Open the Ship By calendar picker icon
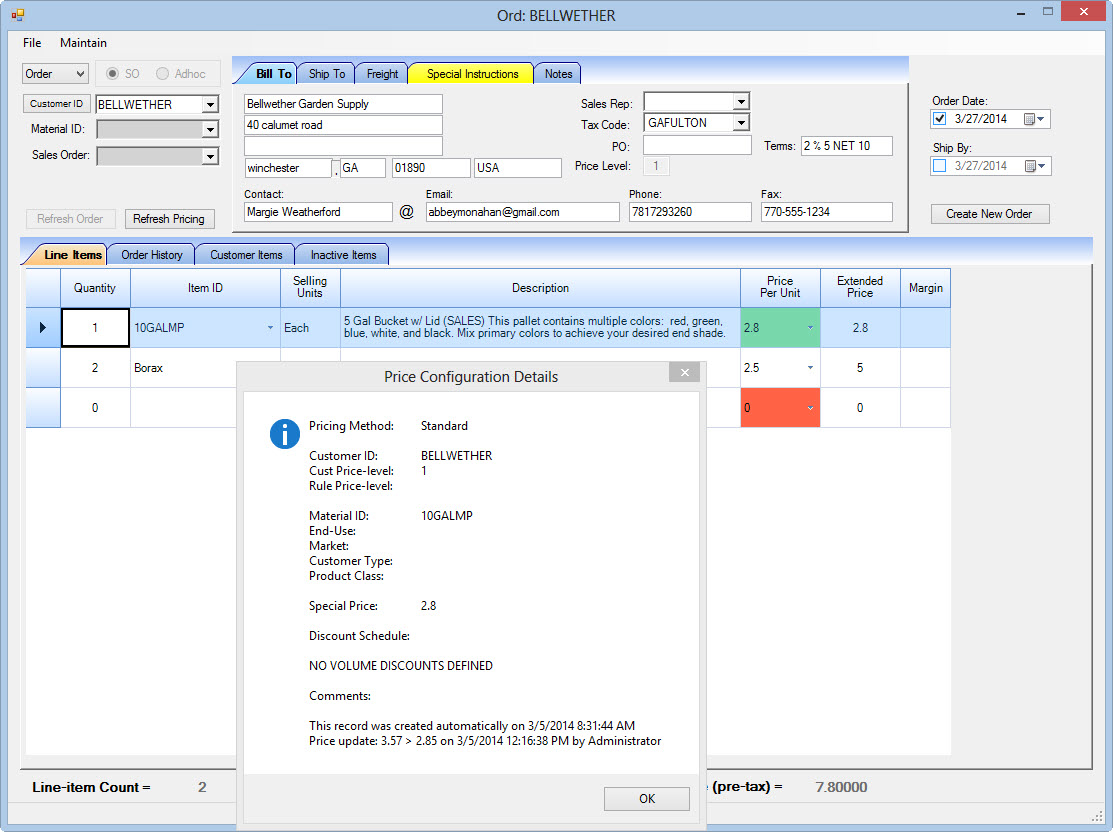This screenshot has width=1113, height=832. (1034, 166)
